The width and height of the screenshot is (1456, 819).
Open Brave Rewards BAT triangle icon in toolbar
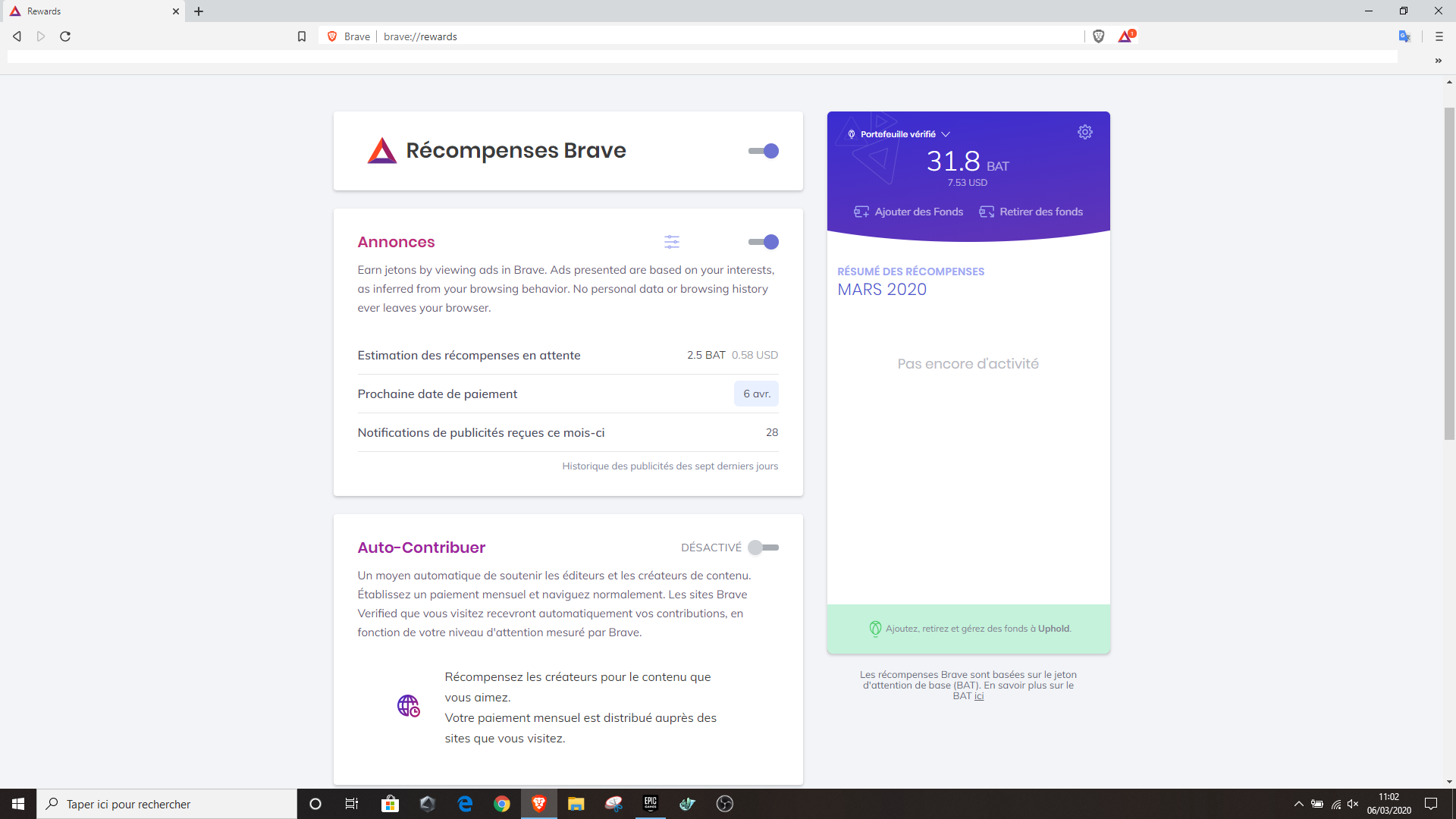pos(1125,36)
